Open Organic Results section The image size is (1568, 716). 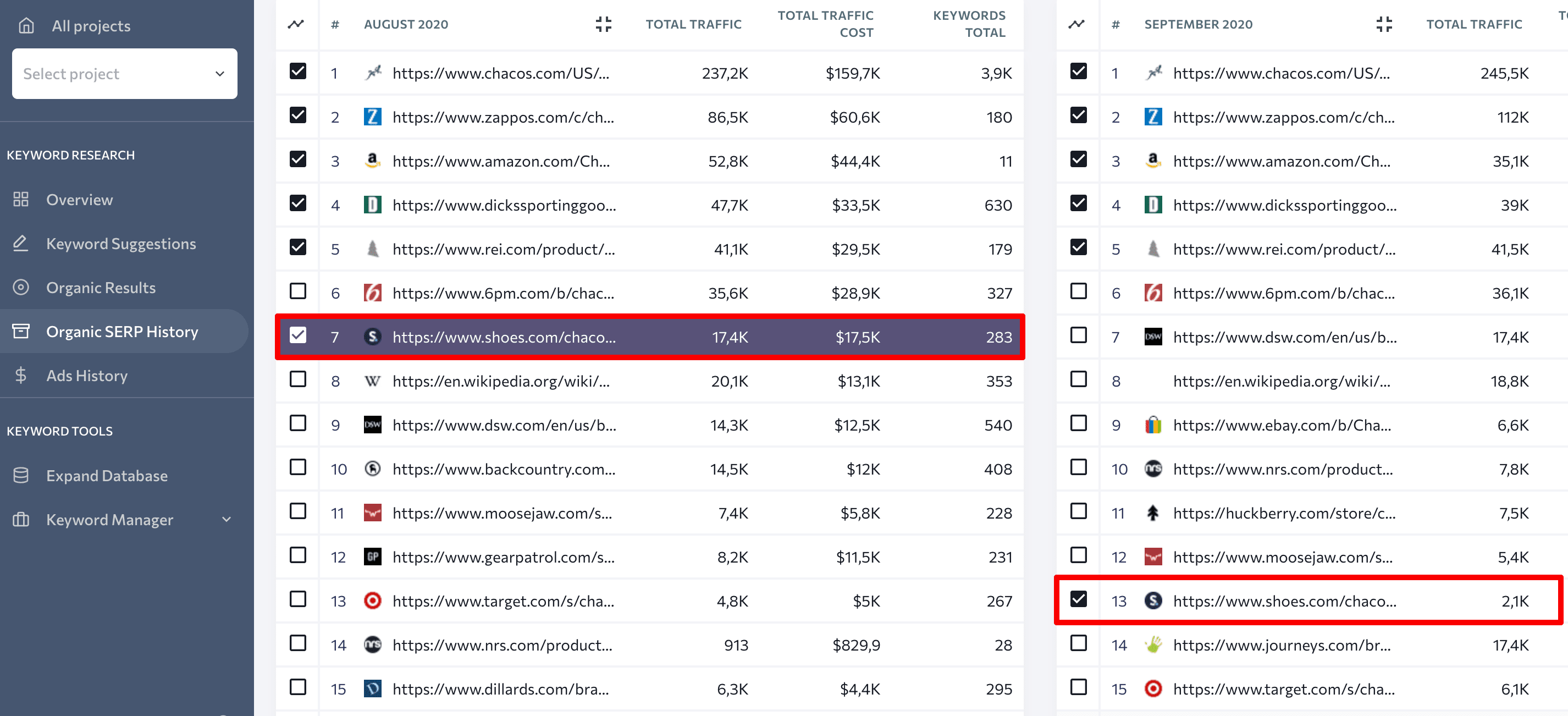tap(101, 288)
